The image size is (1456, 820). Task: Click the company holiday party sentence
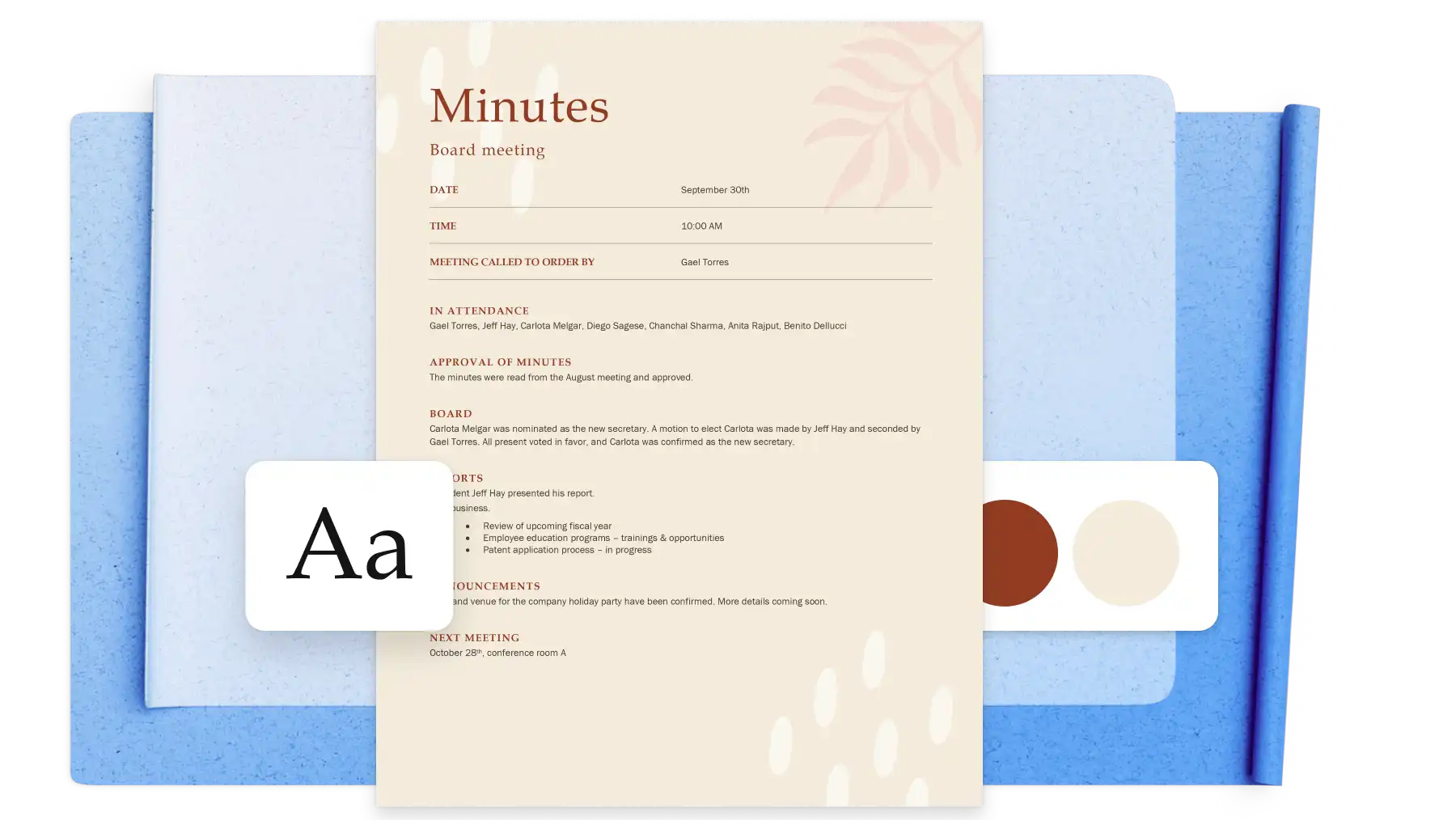click(x=640, y=602)
